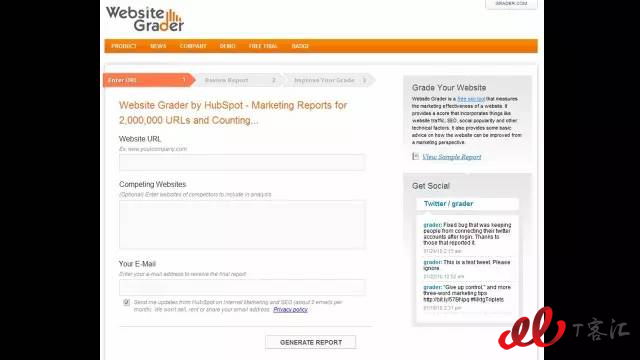
Task: Click the red watermark logo in corner
Action: click(531, 328)
